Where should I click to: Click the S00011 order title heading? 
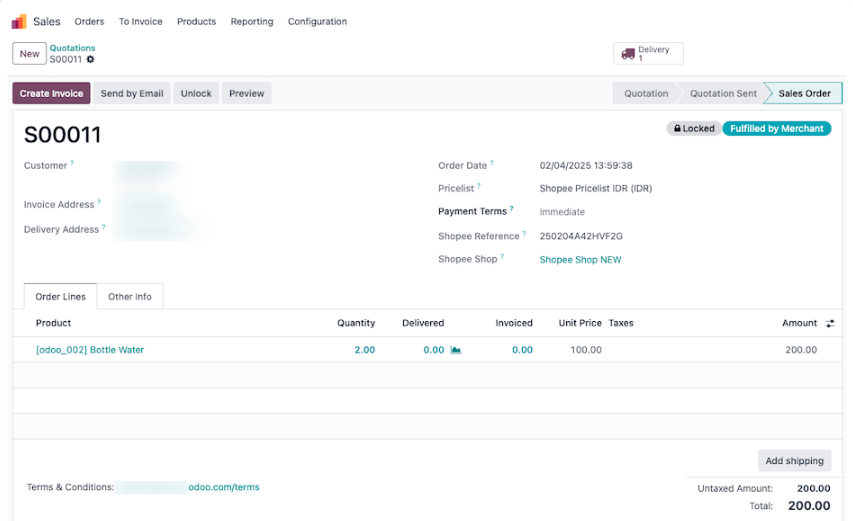pos(63,135)
